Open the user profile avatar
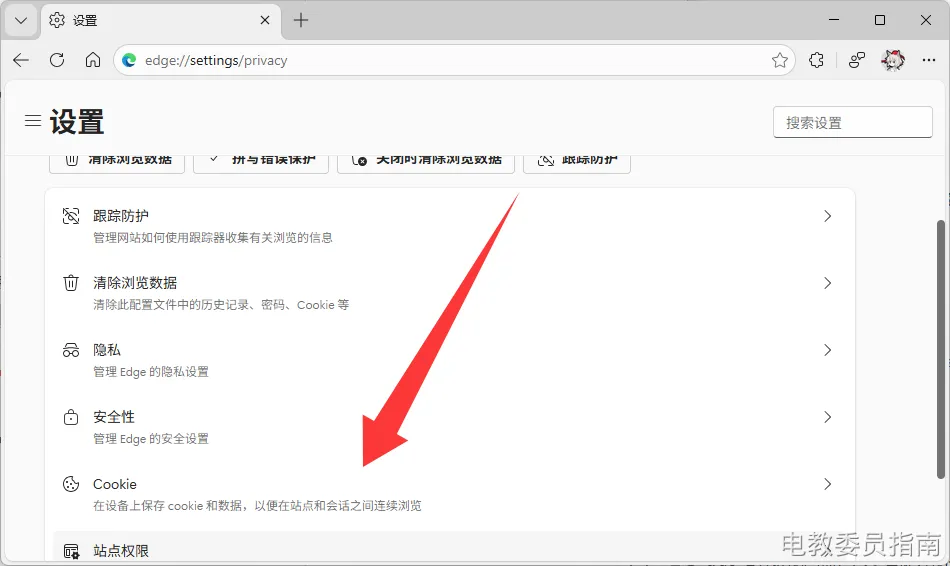 coord(892,60)
